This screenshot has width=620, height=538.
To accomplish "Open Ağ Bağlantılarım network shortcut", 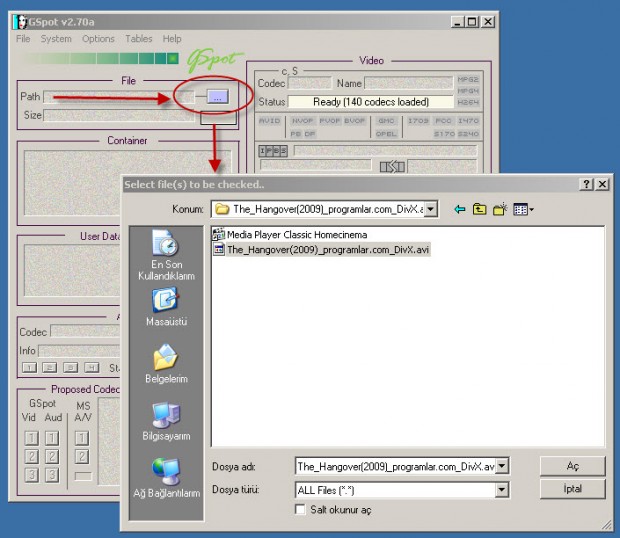I will coord(166,478).
